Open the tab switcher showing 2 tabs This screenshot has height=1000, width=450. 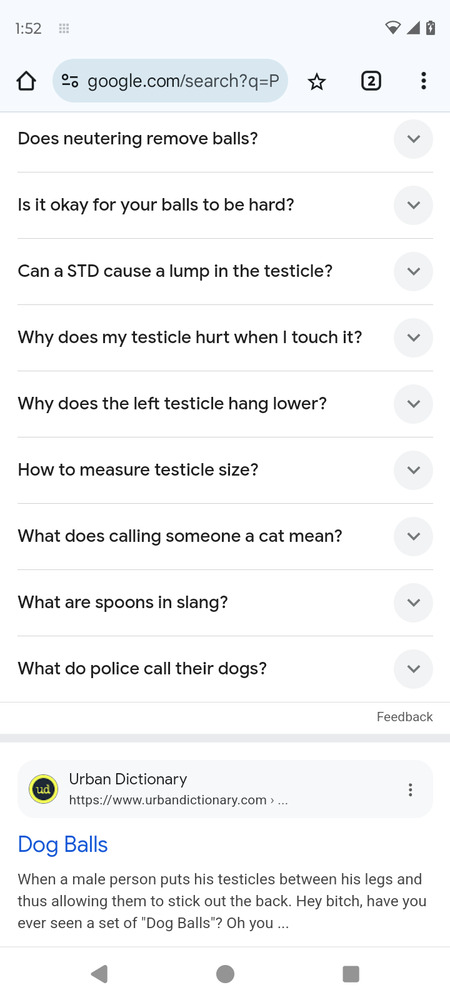point(371,81)
